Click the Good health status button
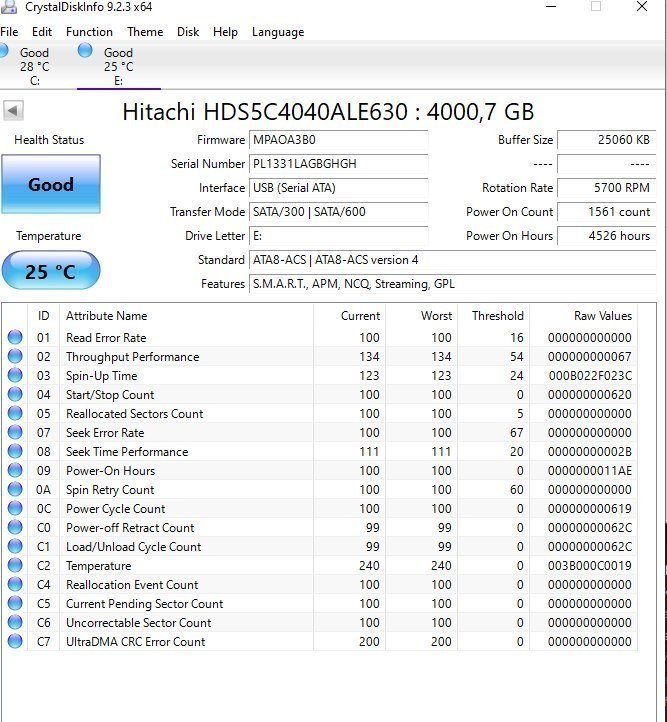Screen dimensions: 667x722 (51, 184)
